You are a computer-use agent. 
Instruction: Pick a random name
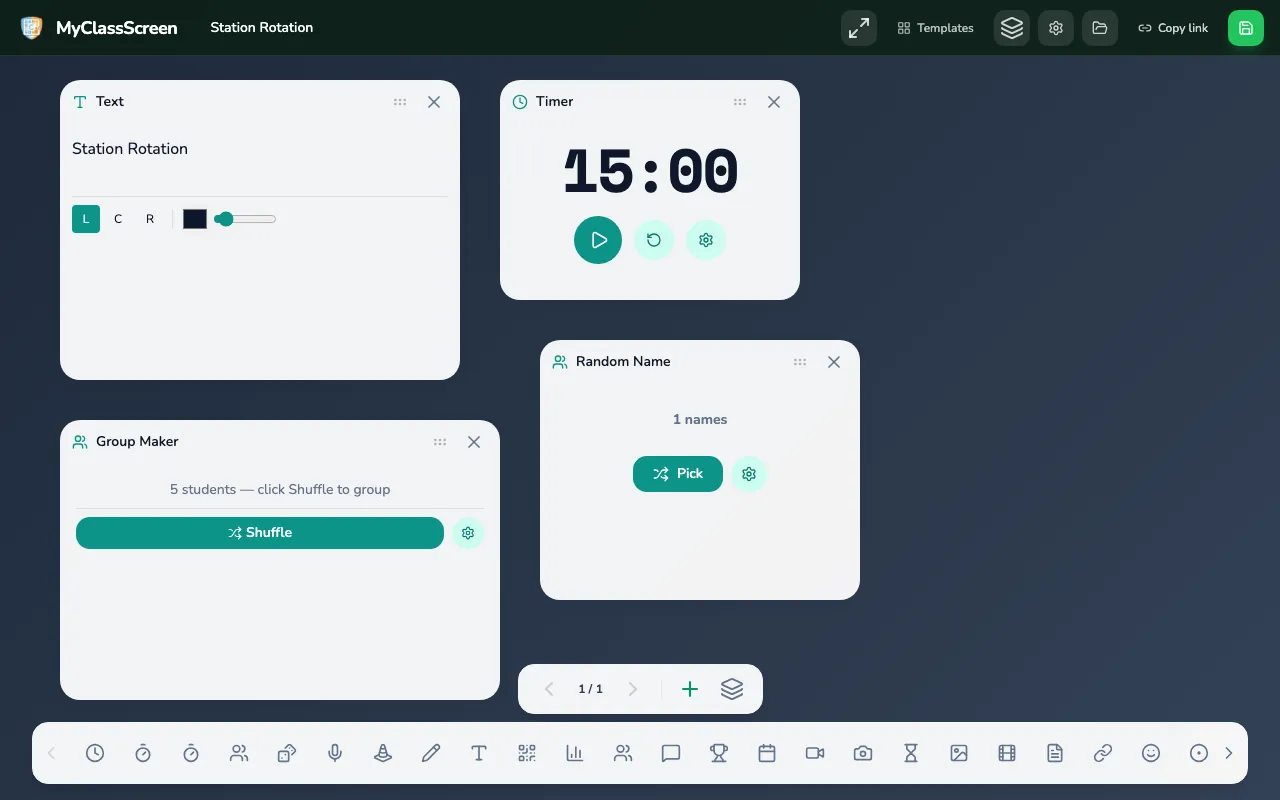tap(678, 474)
